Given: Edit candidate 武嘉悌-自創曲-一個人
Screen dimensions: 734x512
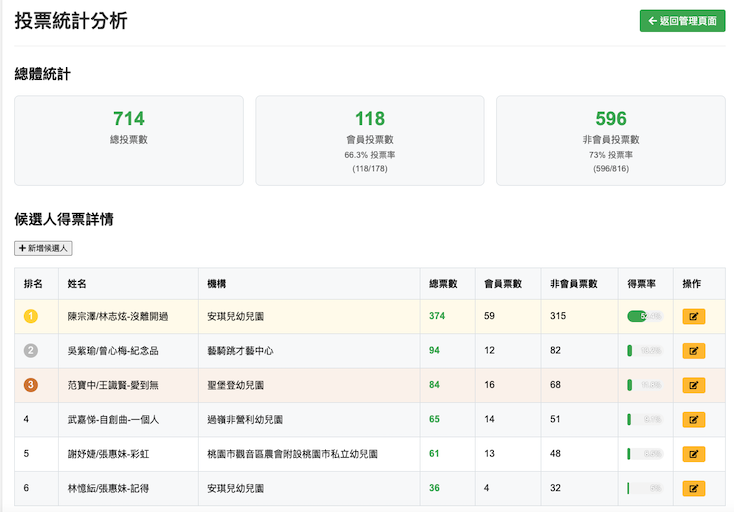Looking at the screenshot, I should click(x=693, y=419).
